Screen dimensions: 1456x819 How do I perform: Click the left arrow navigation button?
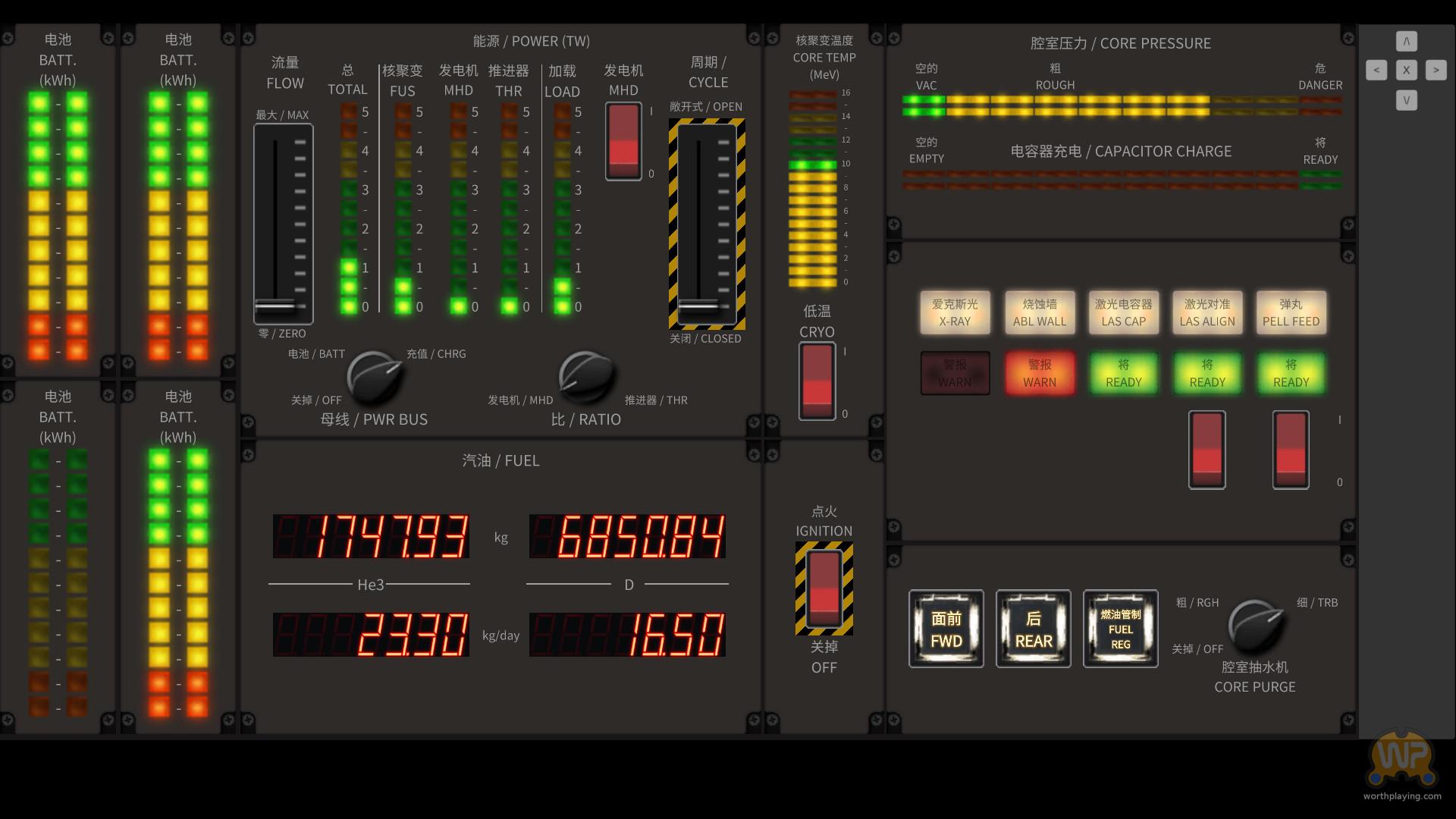(x=1376, y=71)
